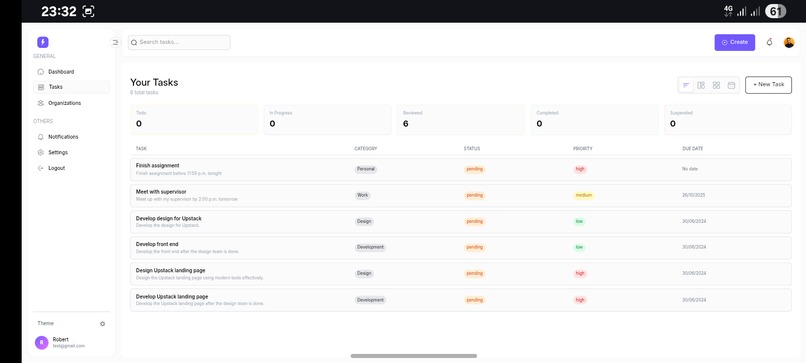
Task: Click the Personal category tag
Action: click(x=365, y=169)
